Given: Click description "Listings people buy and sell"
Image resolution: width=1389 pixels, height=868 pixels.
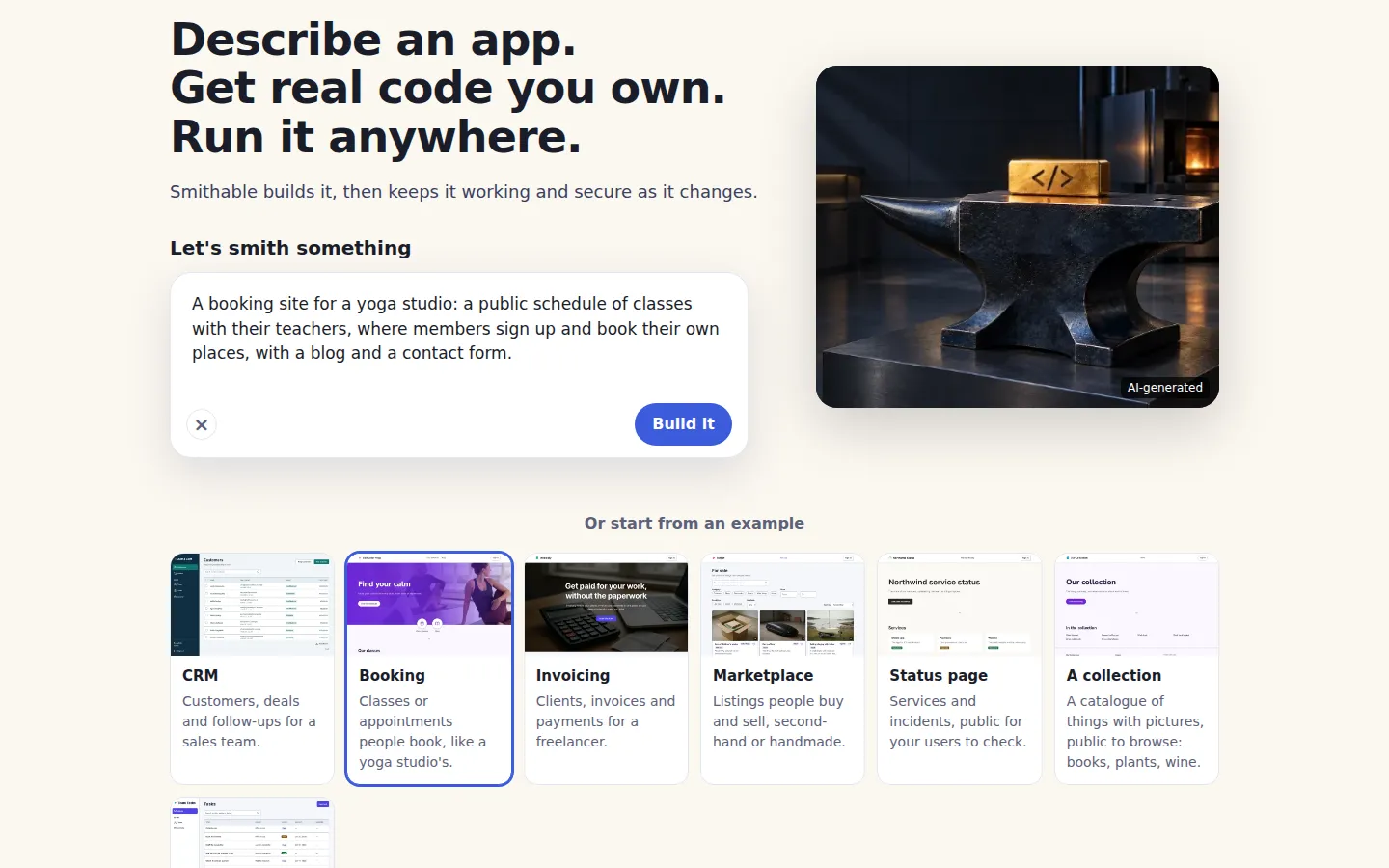Looking at the screenshot, I should click(x=778, y=721).
